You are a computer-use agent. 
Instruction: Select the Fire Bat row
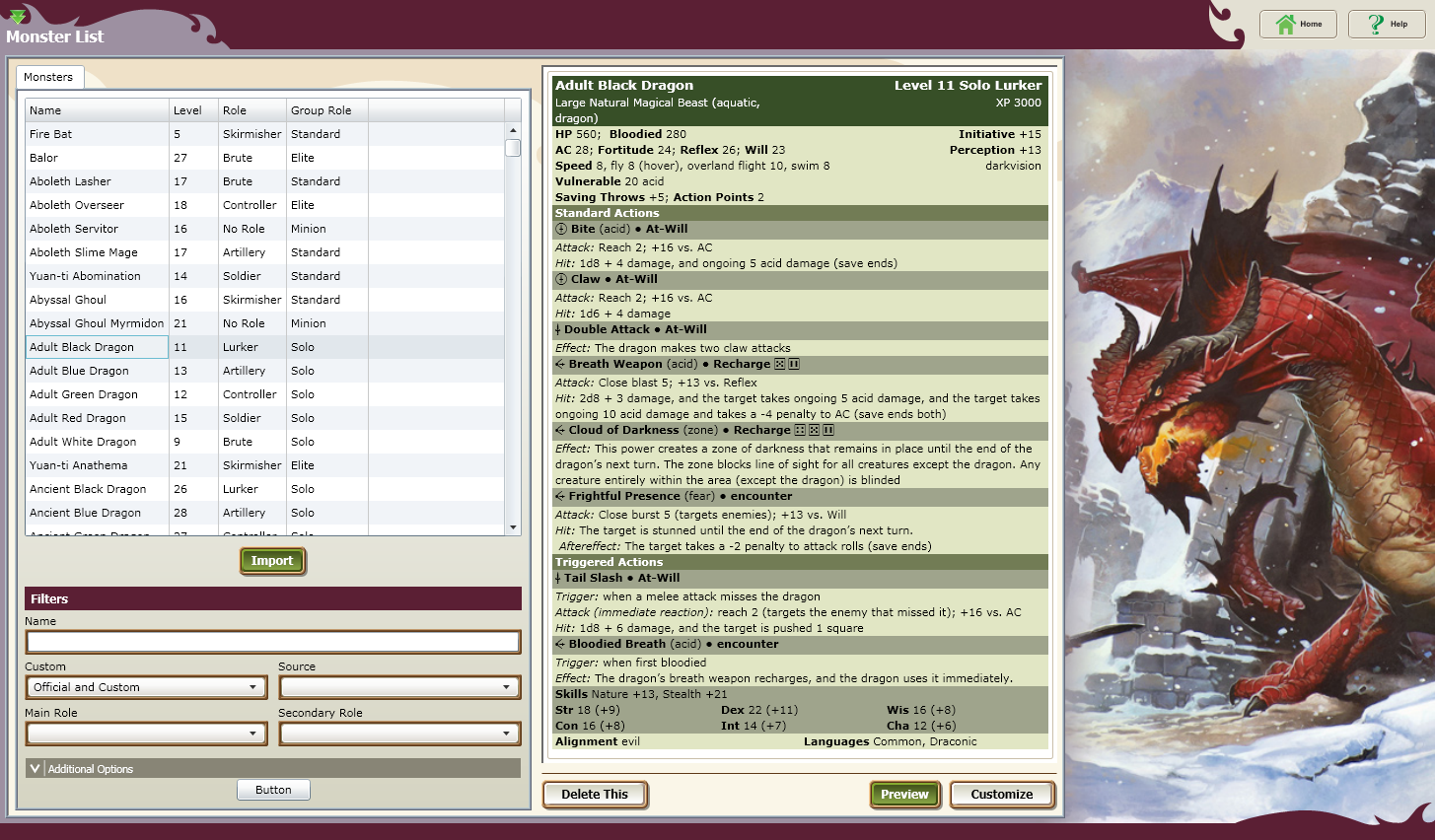264,134
